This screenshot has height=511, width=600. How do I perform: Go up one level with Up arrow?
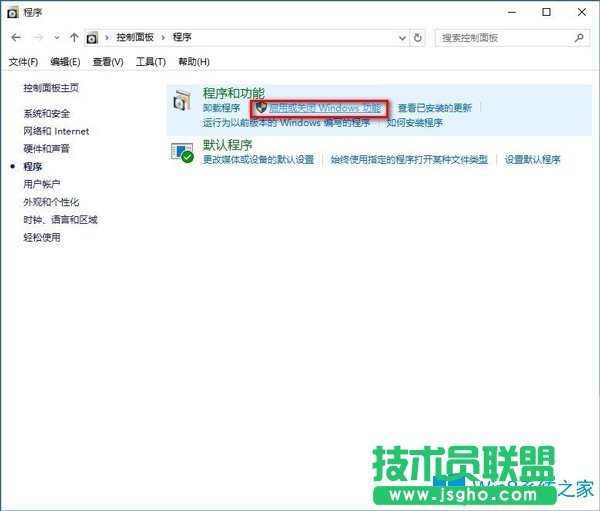click(74, 38)
